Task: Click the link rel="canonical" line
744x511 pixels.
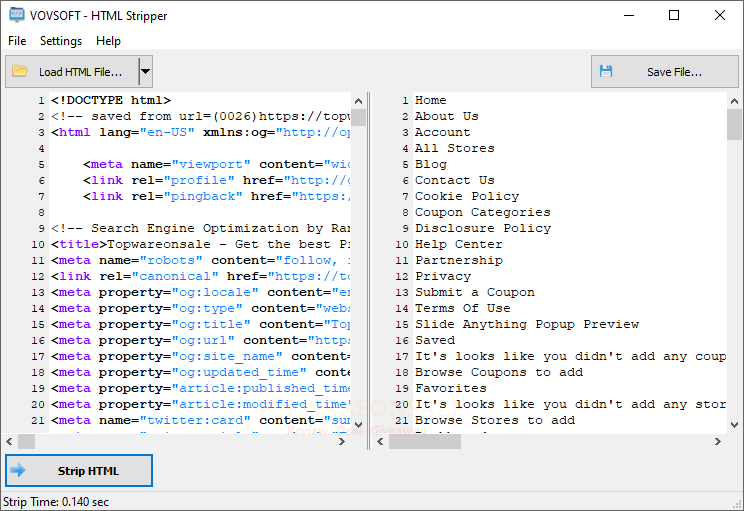Action: tap(200, 276)
